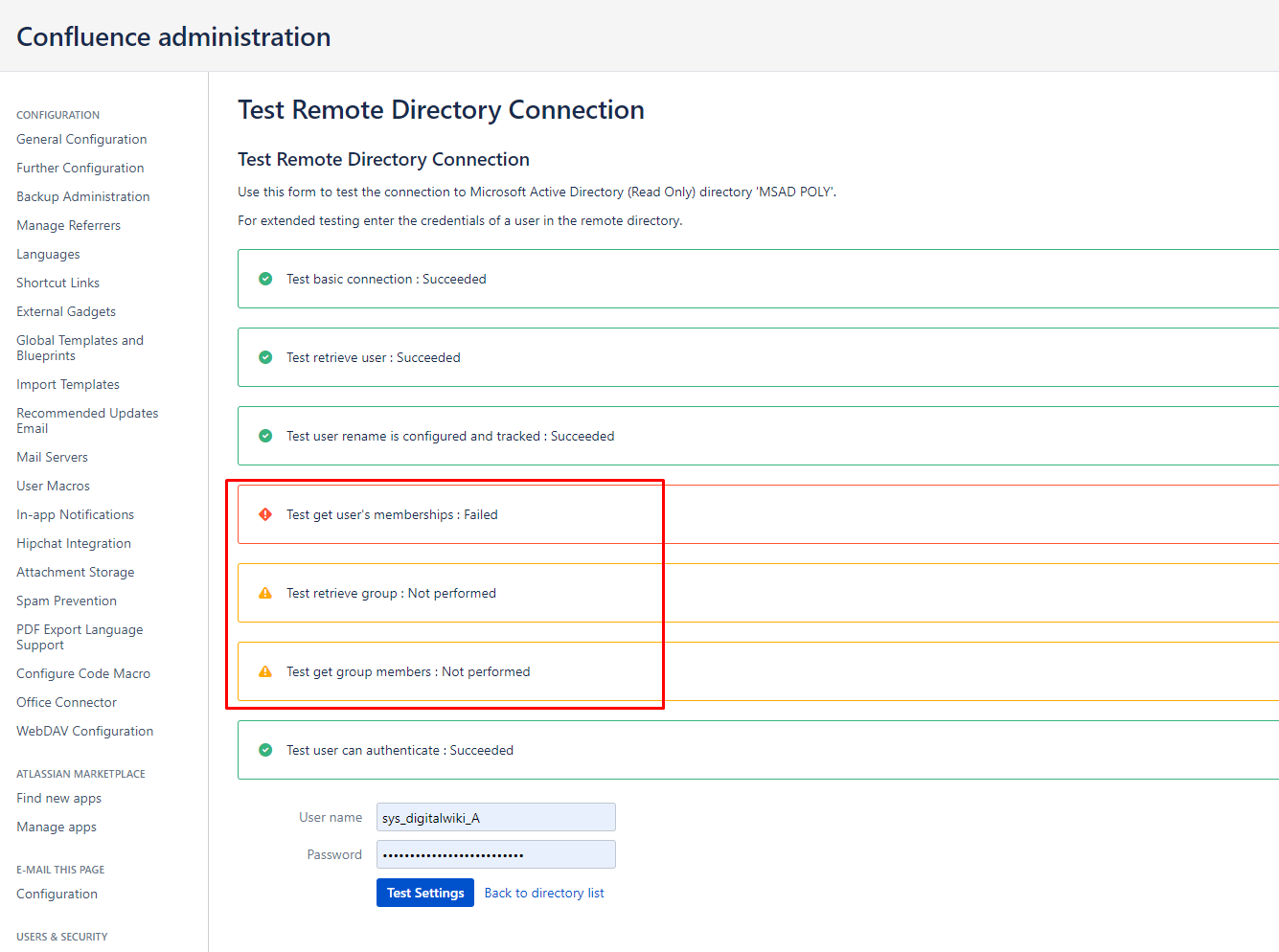1279x952 pixels.
Task: Click green check icon beside Test retrieve user
Action: click(265, 357)
